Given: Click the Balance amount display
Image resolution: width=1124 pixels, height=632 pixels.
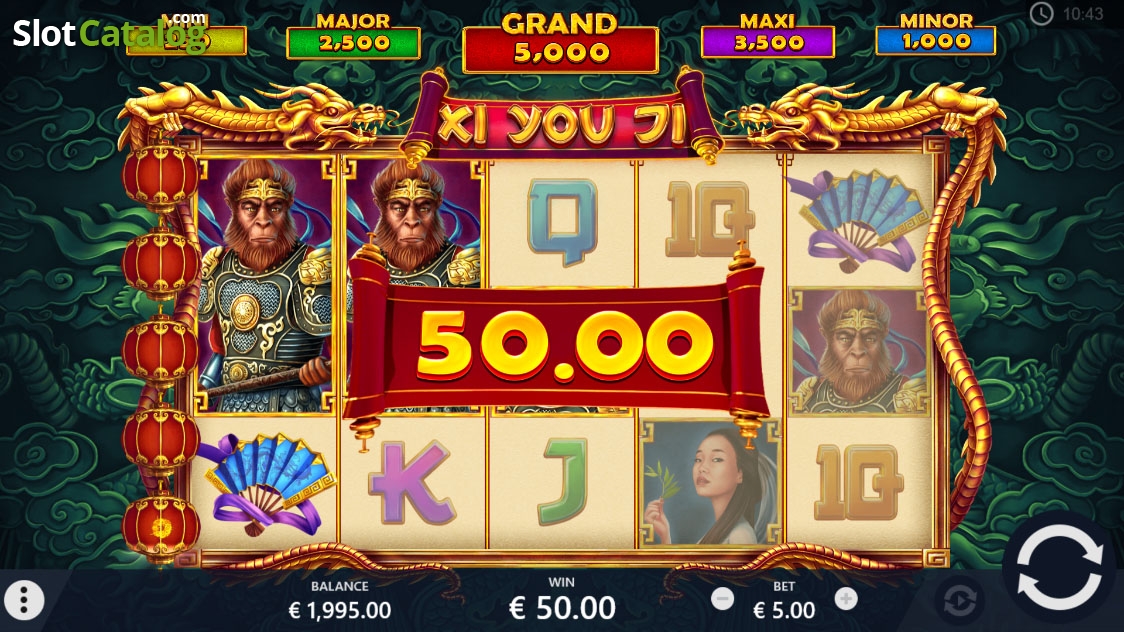Looking at the screenshot, I should coord(340,610).
